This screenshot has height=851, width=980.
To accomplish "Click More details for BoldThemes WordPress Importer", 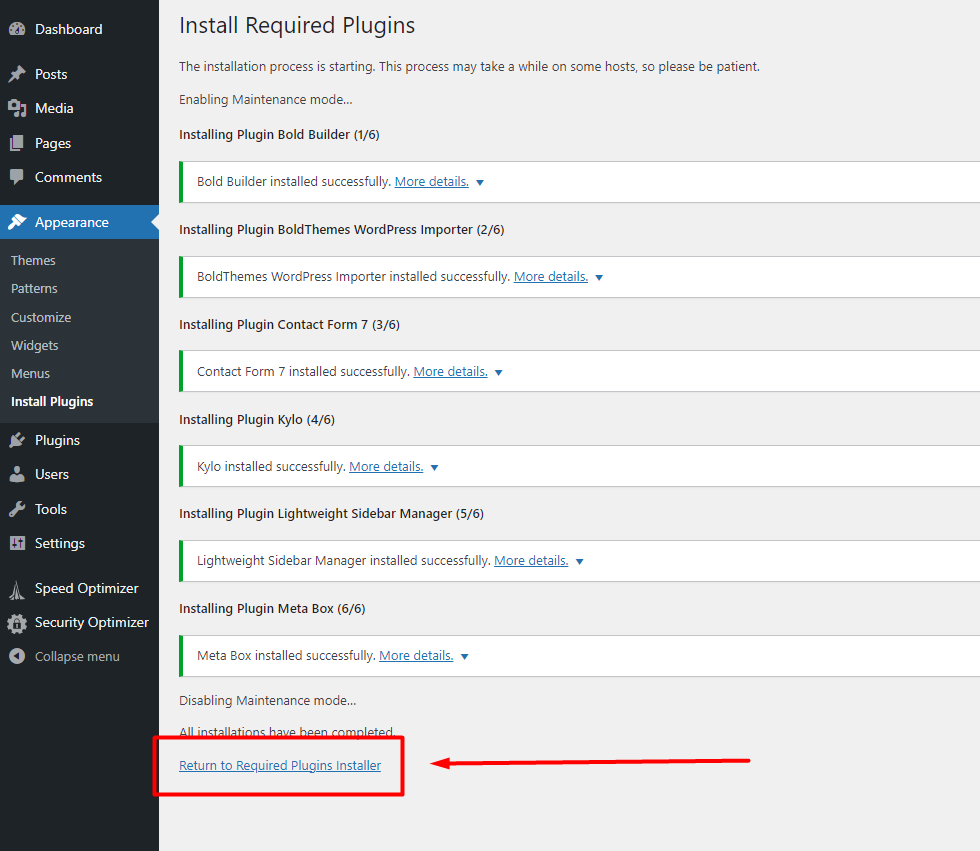I will coord(551,277).
